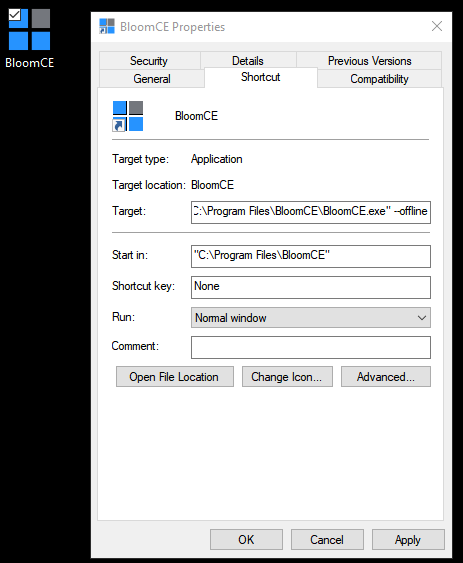Go to the Previous Versions tab
463x563 pixels.
370,61
